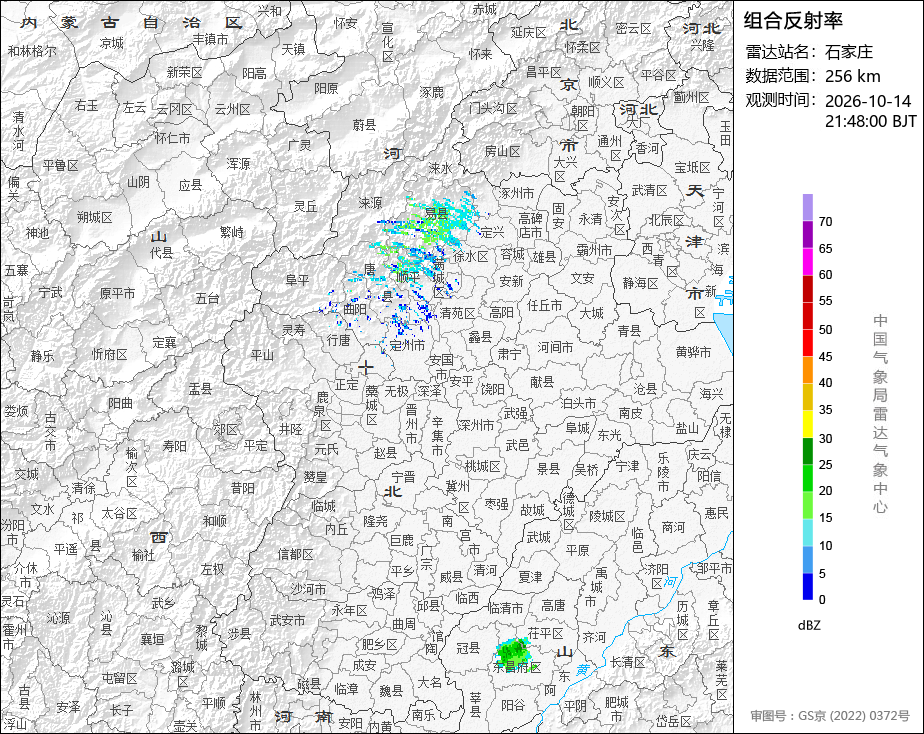Click the radar station name 石家庄

pyautogui.click(x=849, y=52)
